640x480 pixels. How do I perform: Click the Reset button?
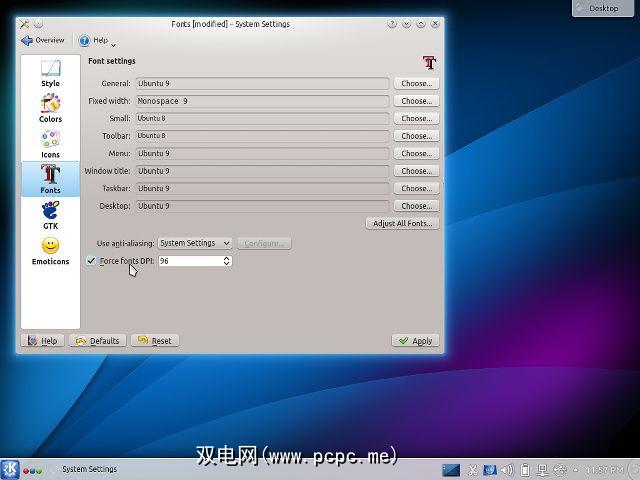point(155,341)
